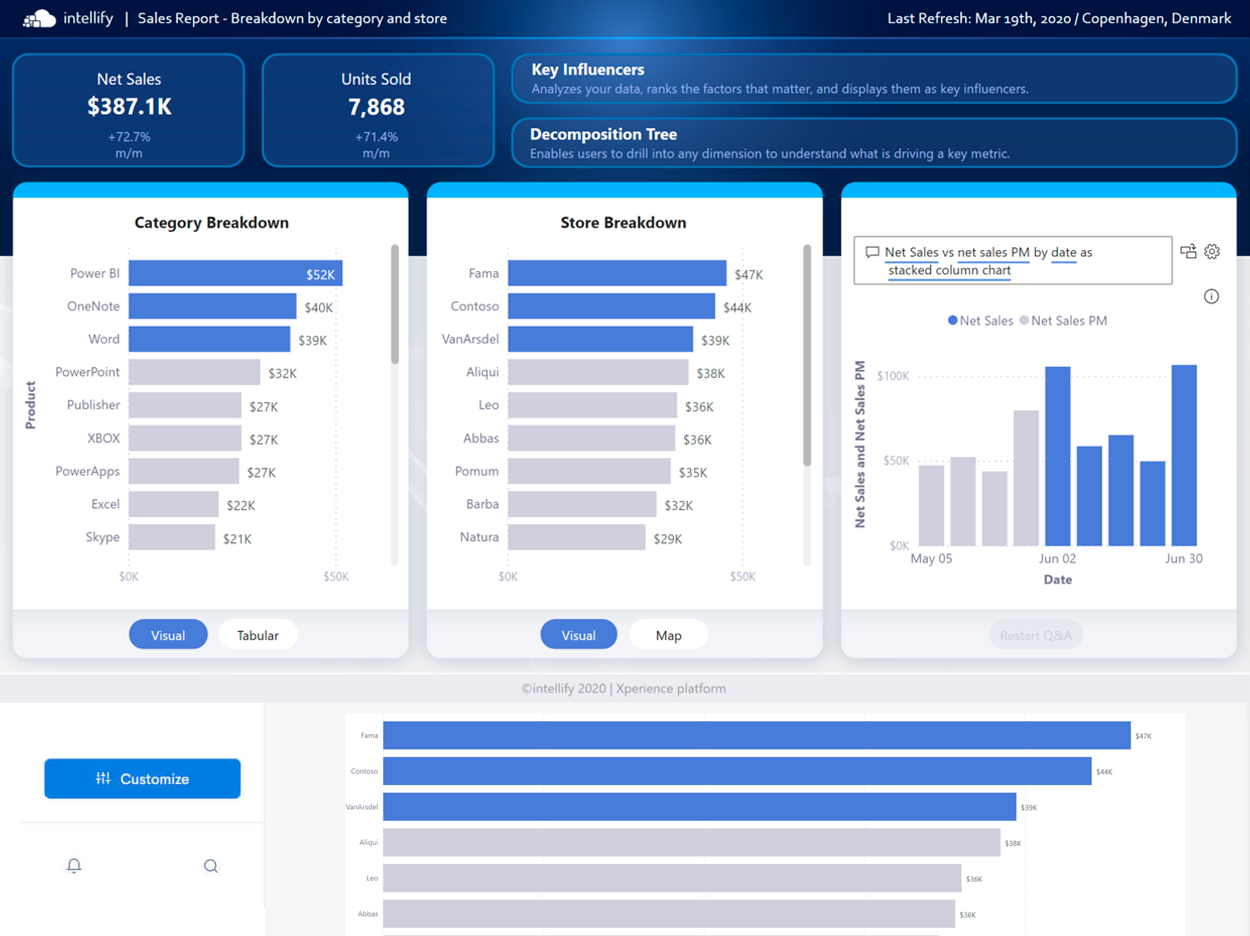Viewport: 1250px width, 936px height.
Task: Select Visual view for Store Breakdown
Action: 579,635
